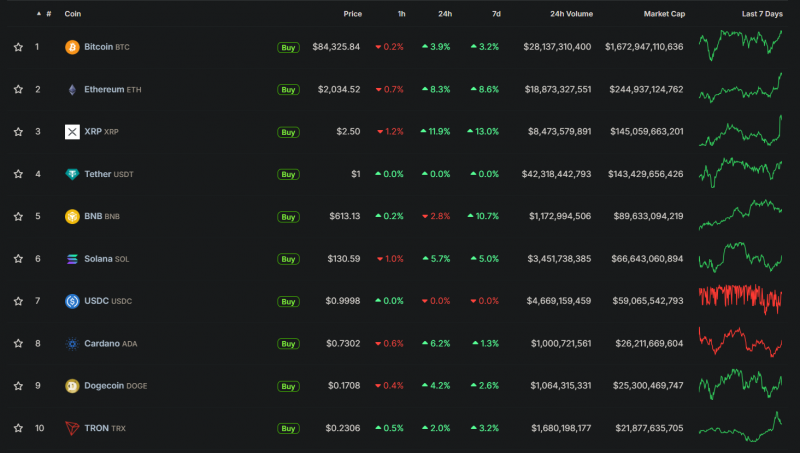Open the Dogecoin DOGE coin page
Screen dimensions: 800x453
(116, 386)
